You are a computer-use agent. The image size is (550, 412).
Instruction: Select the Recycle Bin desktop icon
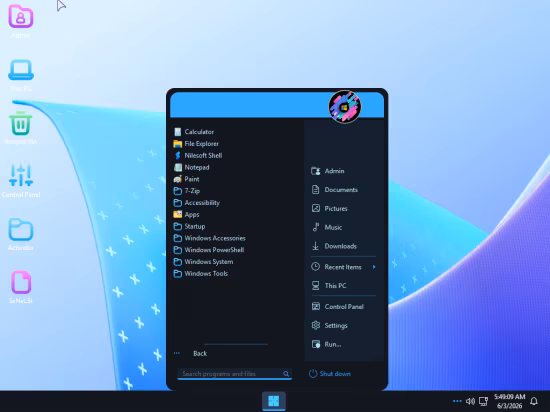pyautogui.click(x=21, y=128)
